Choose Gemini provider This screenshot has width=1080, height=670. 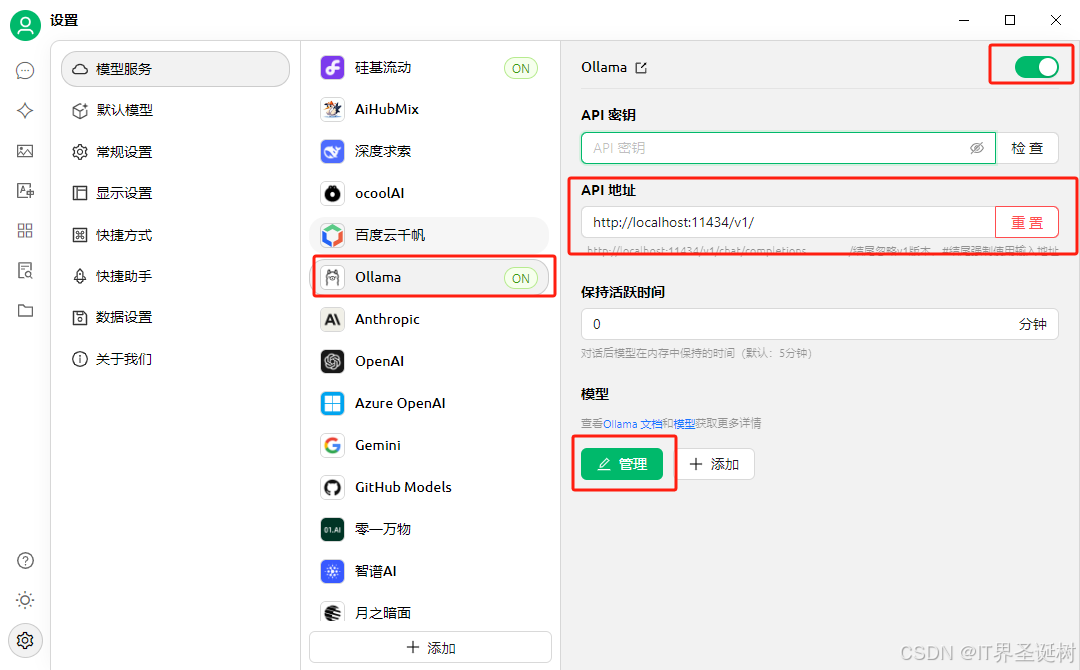[430, 446]
